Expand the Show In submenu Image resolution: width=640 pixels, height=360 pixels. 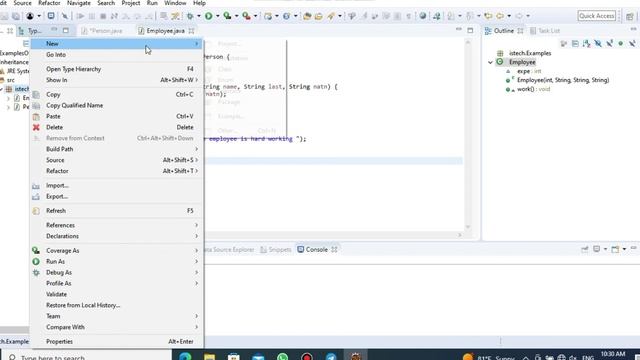click(118, 80)
